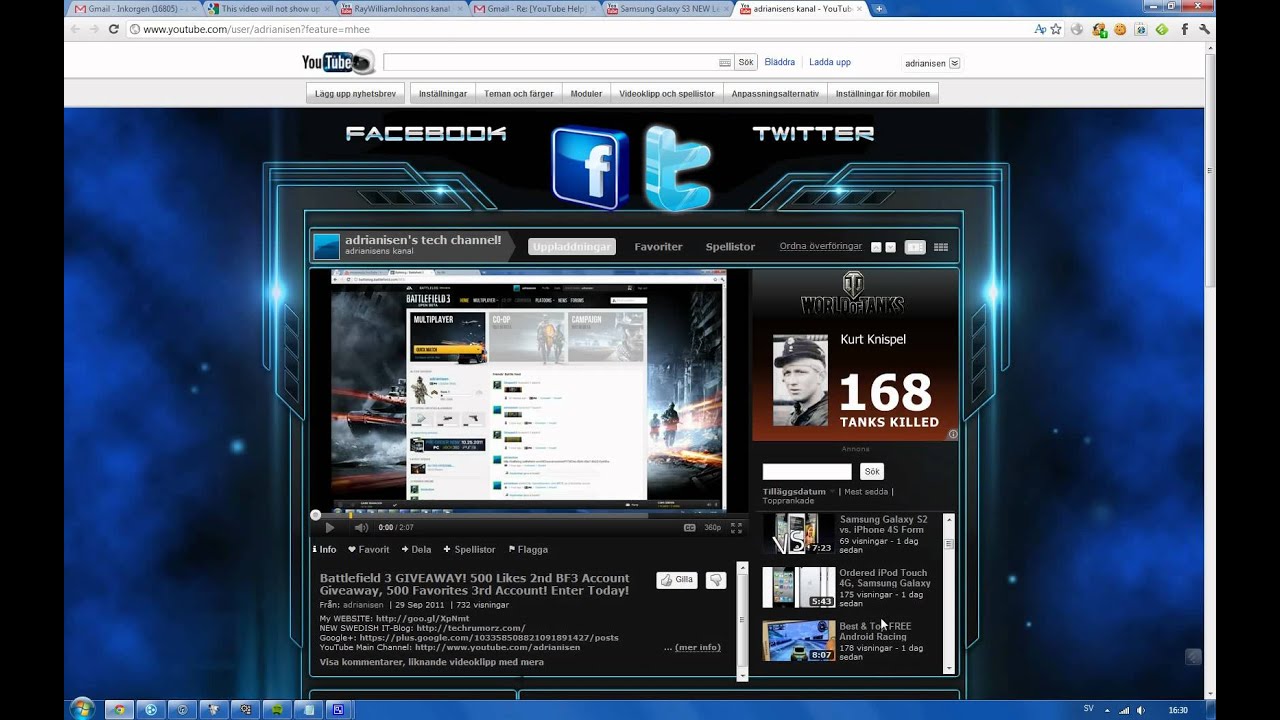Open the Ordered iPod Touch 4G video thumbnail
Image resolution: width=1280 pixels, height=720 pixels.
[x=798, y=587]
